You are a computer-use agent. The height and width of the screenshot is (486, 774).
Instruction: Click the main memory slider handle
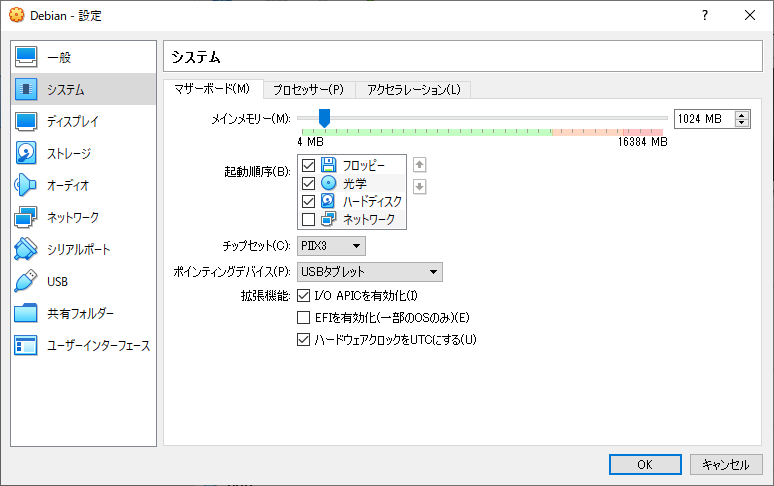tap(324, 118)
